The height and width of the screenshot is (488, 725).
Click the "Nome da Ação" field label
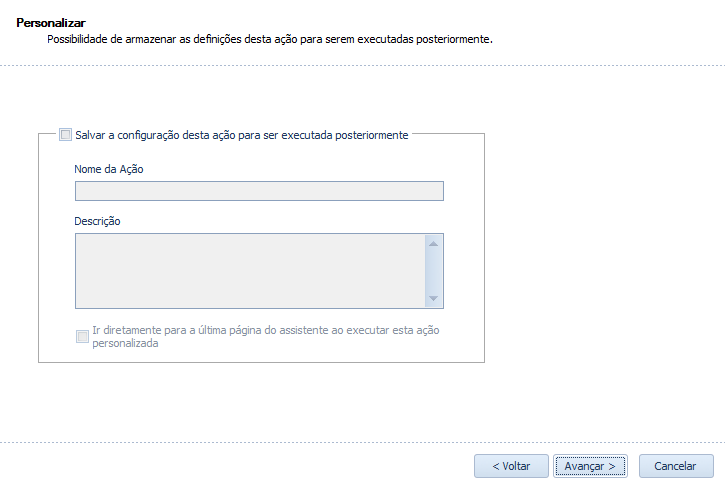coord(109,169)
